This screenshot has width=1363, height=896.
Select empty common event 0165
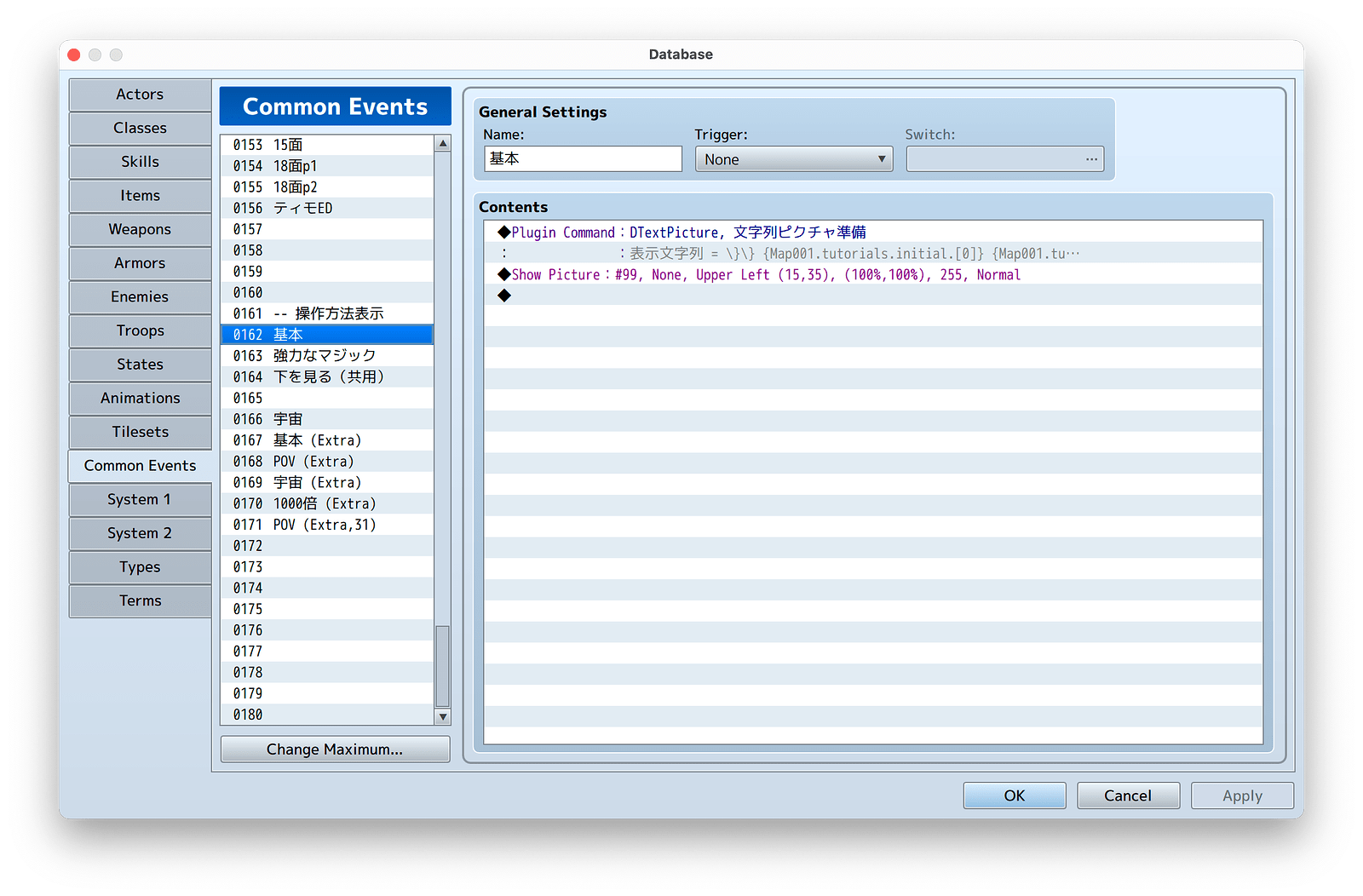(x=327, y=398)
